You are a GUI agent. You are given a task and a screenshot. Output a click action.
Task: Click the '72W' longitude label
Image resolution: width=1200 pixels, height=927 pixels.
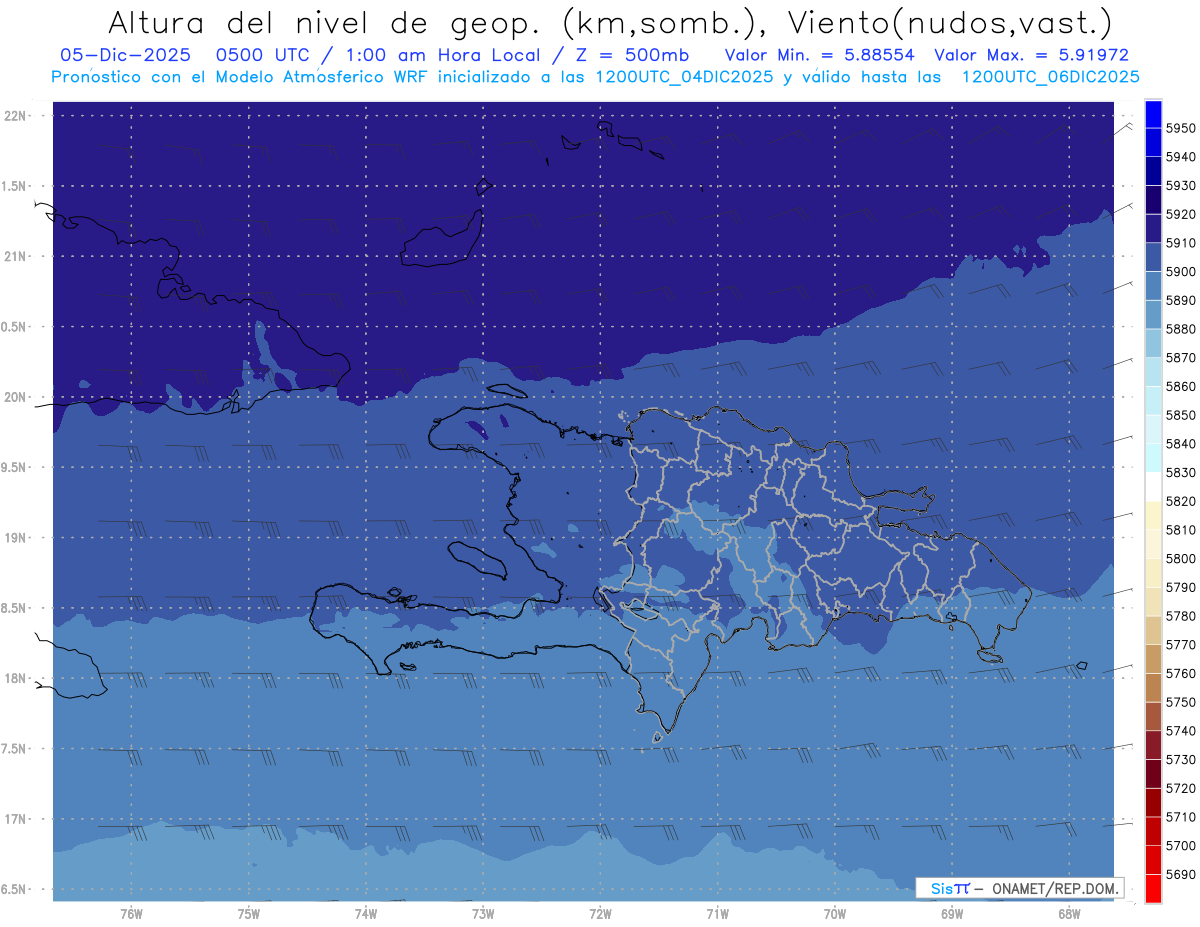(600, 914)
